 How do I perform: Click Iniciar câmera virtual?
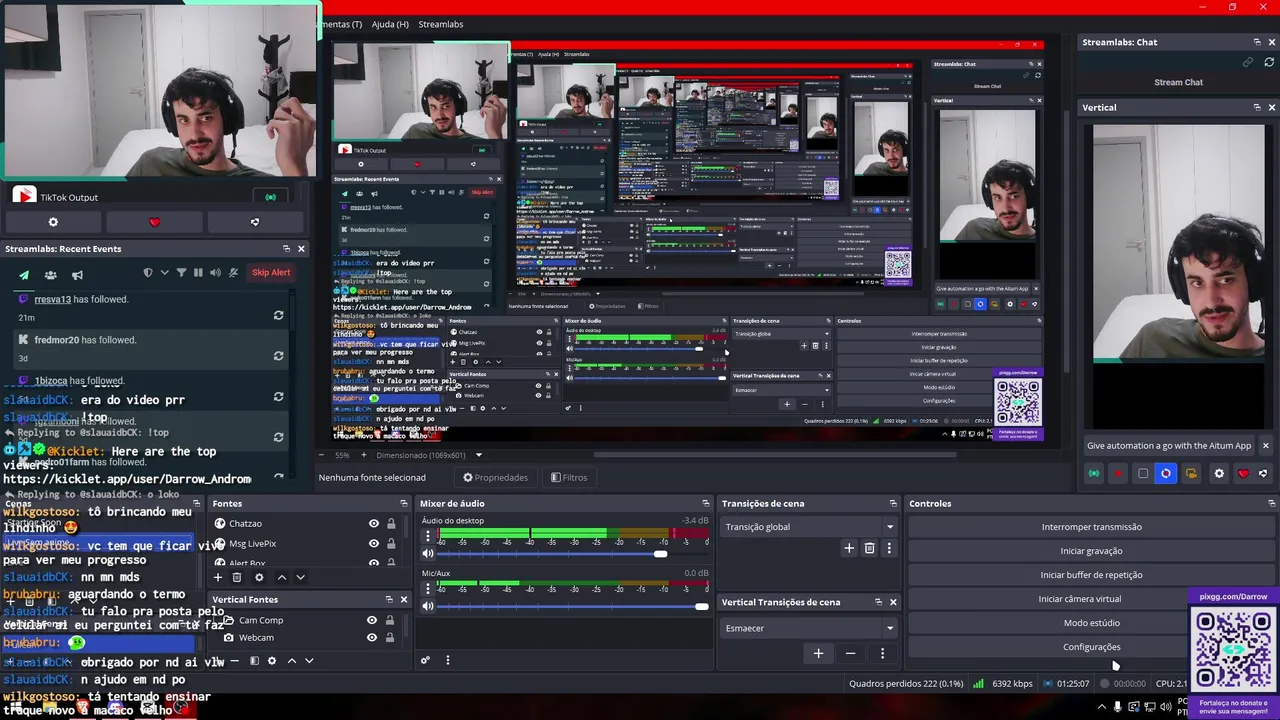coord(1079,599)
